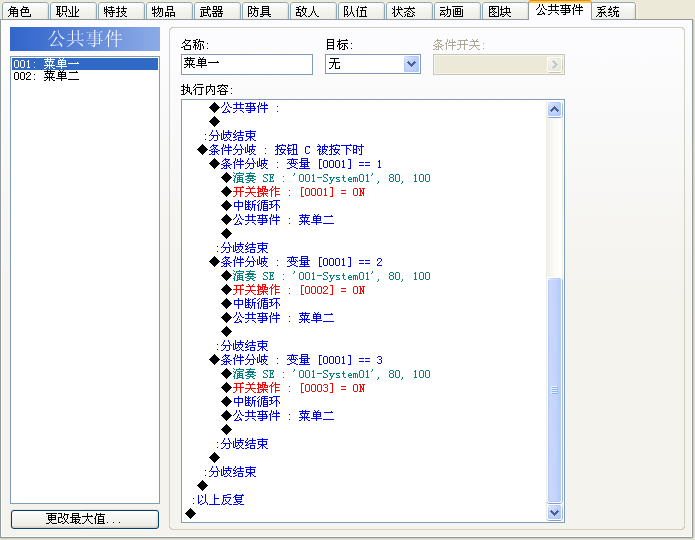Select common event 002: 菜单二
Viewport: 695px width, 540px height.
coord(85,76)
